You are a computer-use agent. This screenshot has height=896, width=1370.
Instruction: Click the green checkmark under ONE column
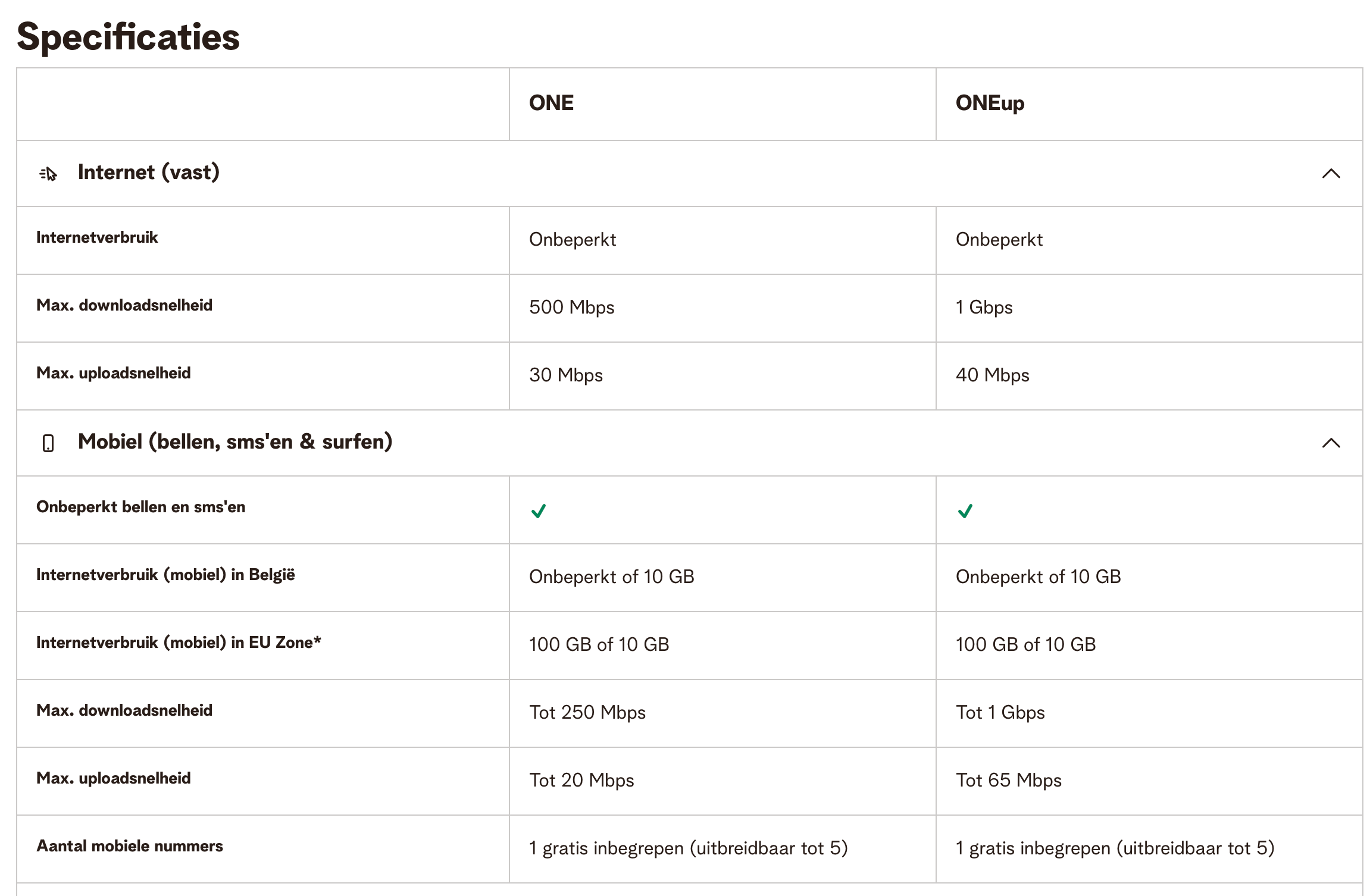click(x=539, y=511)
